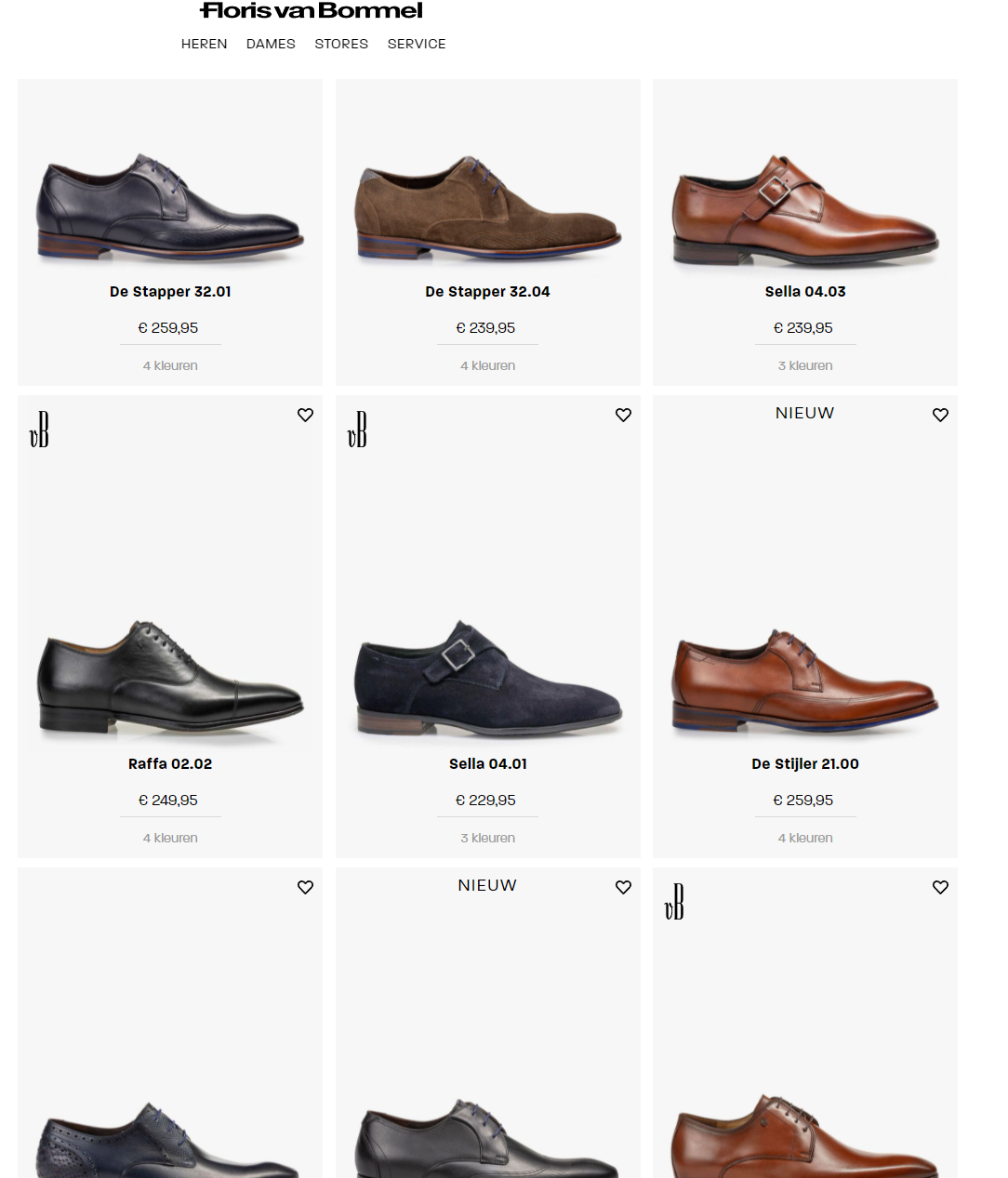Show 4 kleuren for De Stapper 32.04
This screenshot has width=1008, height=1178.
point(487,365)
